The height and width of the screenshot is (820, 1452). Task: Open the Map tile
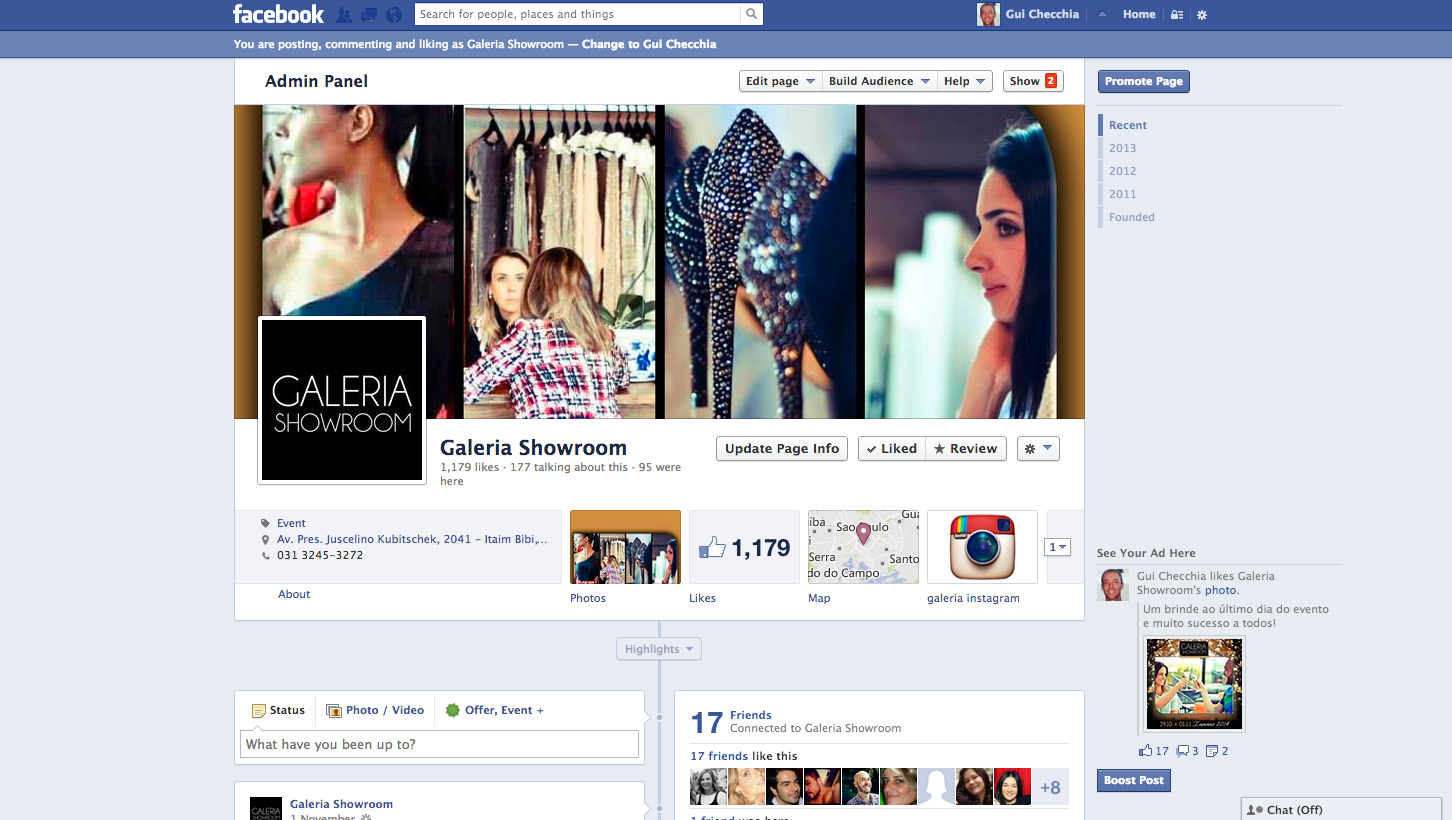pos(863,547)
